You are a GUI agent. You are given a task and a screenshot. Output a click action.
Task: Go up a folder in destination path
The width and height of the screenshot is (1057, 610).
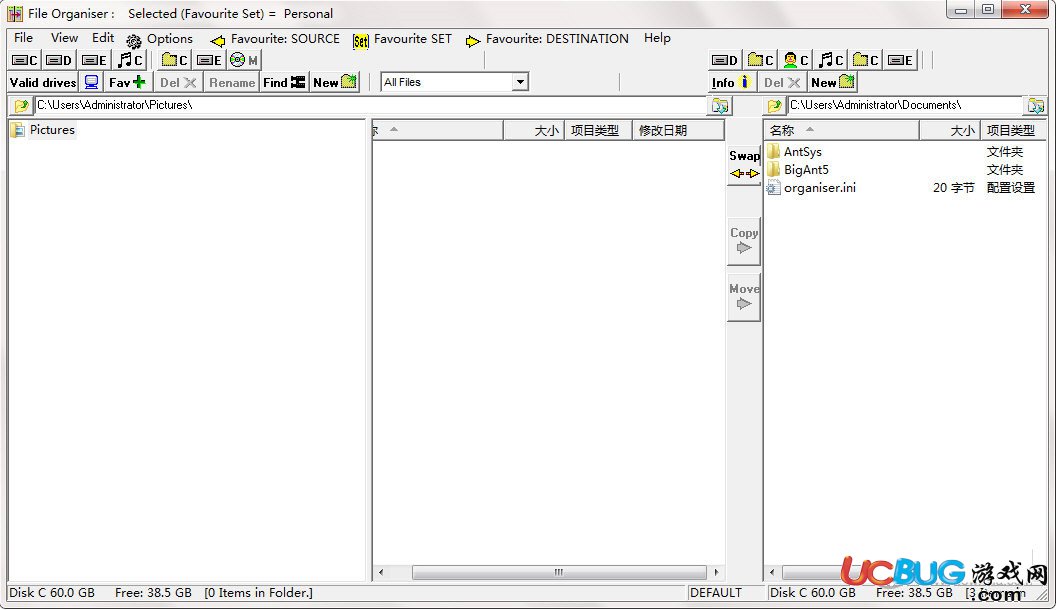(x=775, y=105)
